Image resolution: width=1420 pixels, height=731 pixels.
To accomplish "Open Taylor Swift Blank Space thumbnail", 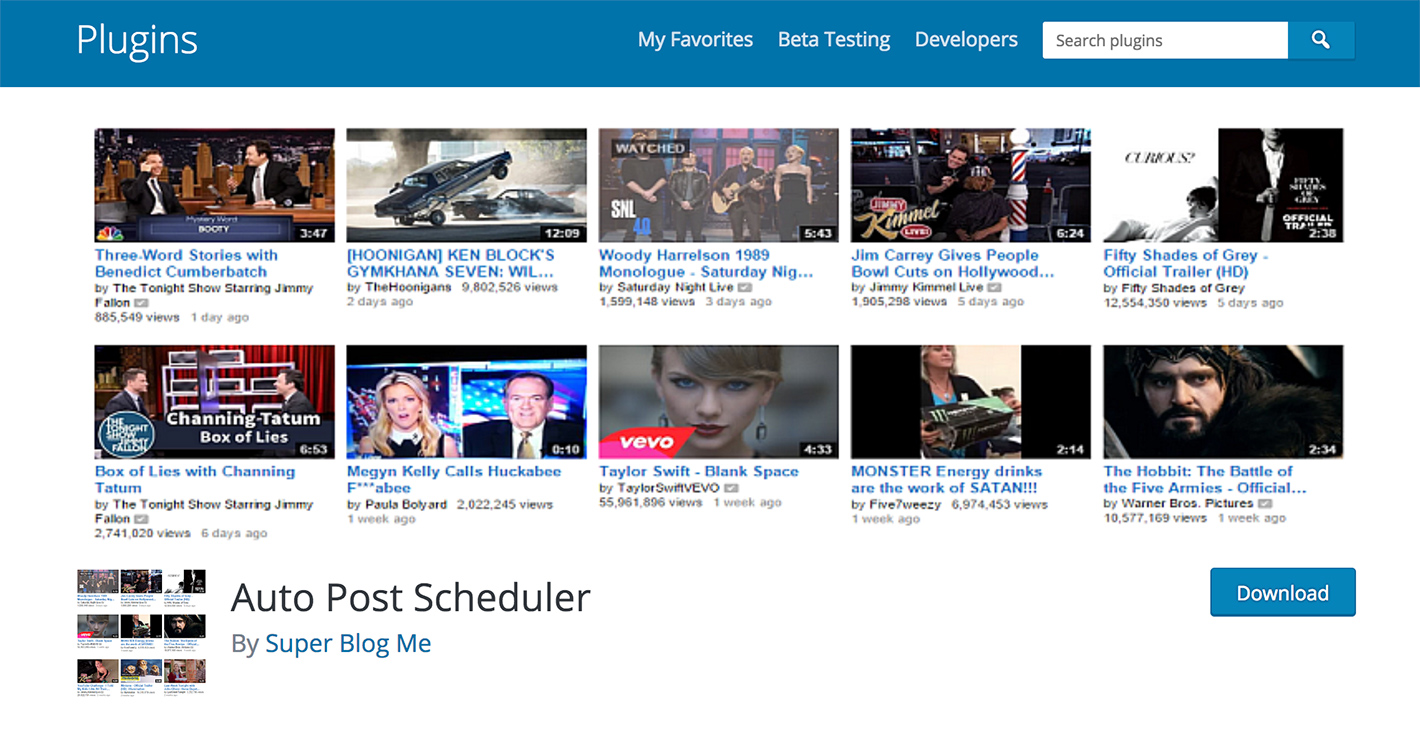I will [718, 402].
